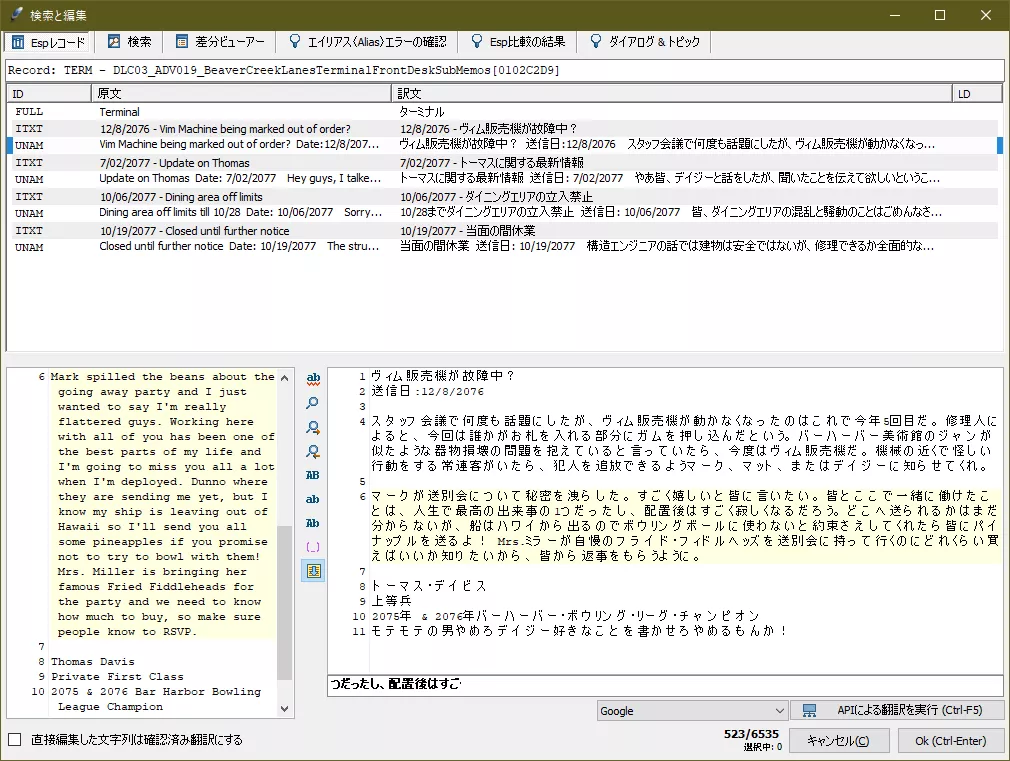Place cursor on translation line 'ヴィム販売機が故障中？'
This screenshot has height=761, width=1010.
coord(443,376)
